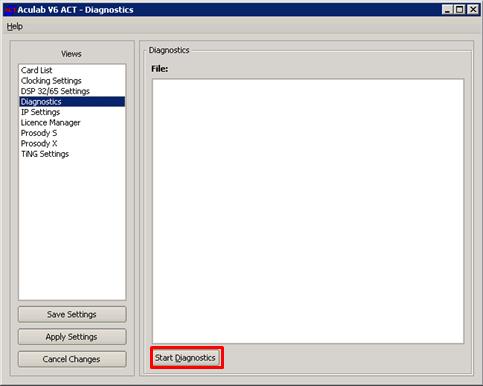Minimize the Aculab V6 ACT window
The height and width of the screenshot is (386, 483).
tap(448, 10)
